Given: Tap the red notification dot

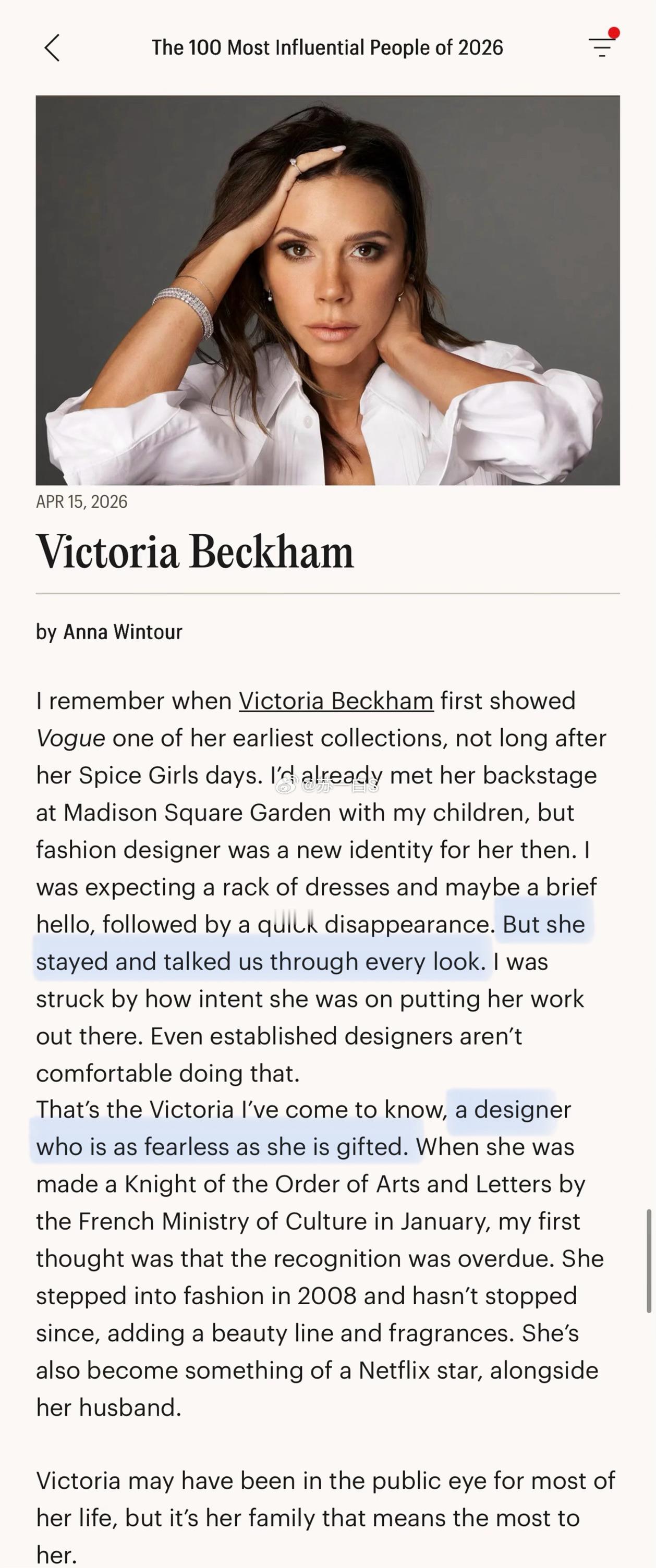Looking at the screenshot, I should [x=614, y=33].
